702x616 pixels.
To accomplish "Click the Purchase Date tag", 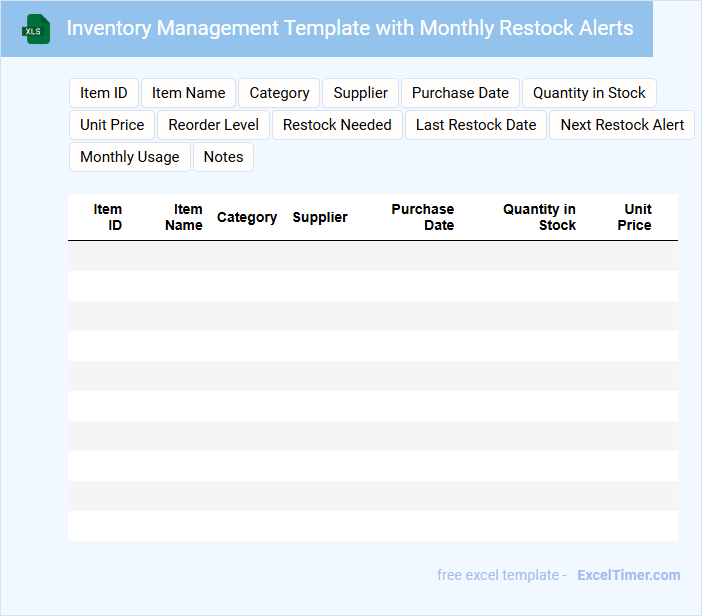I will (460, 93).
